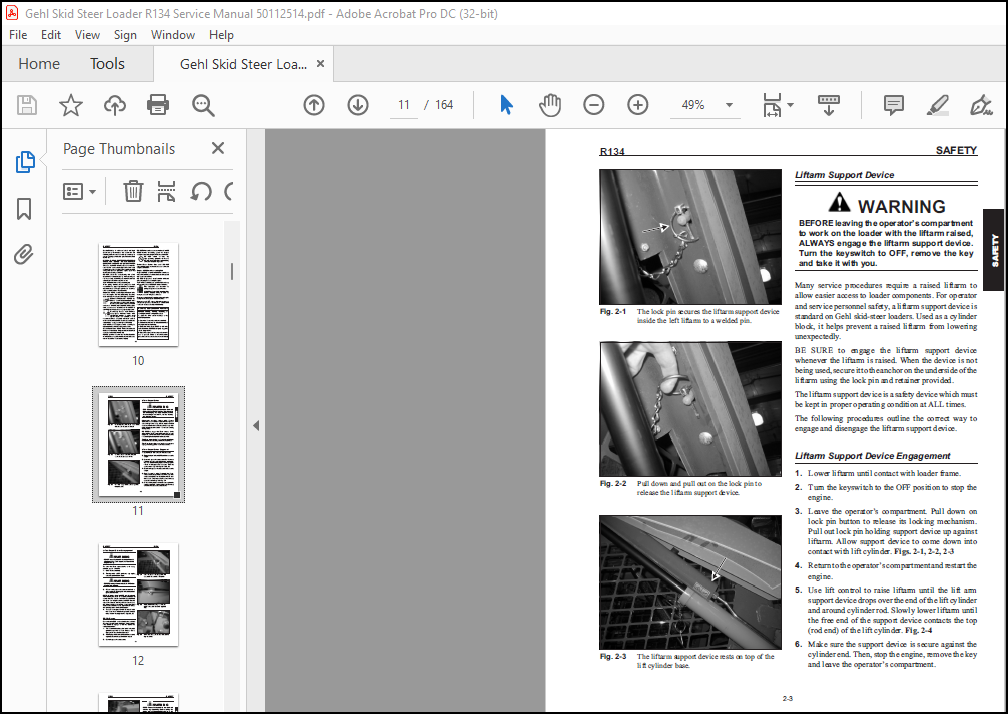Zoom in with the plus icon

[x=638, y=105]
